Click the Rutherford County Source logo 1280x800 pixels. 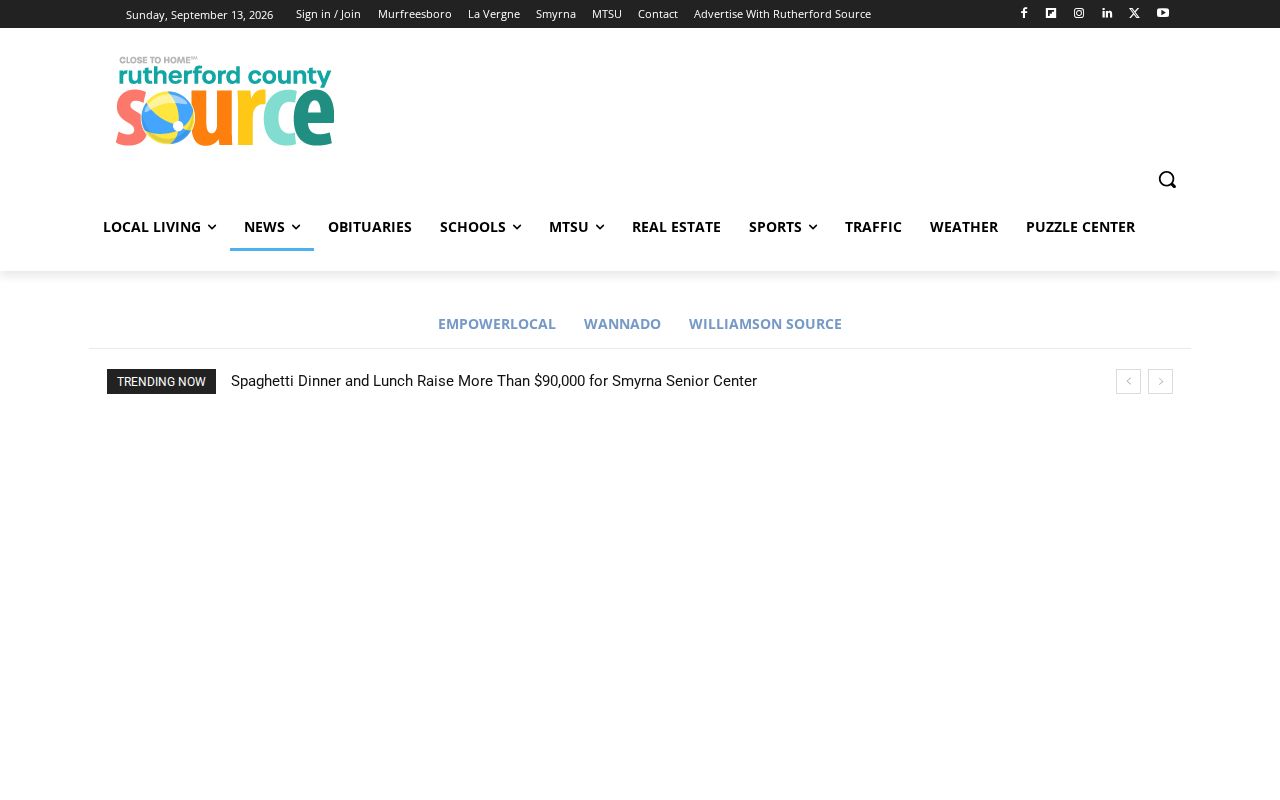pos(225,101)
